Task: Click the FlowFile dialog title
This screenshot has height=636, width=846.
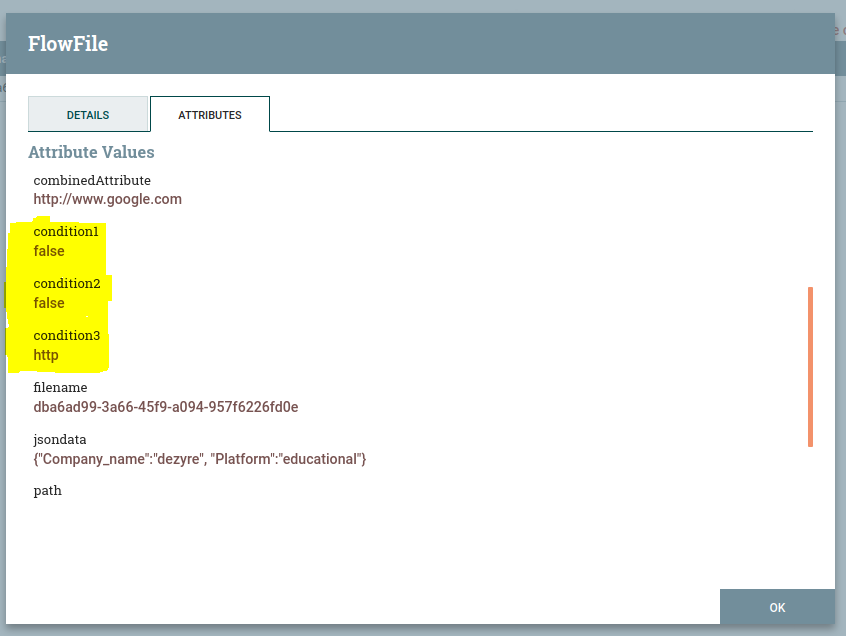Action: pos(68,44)
